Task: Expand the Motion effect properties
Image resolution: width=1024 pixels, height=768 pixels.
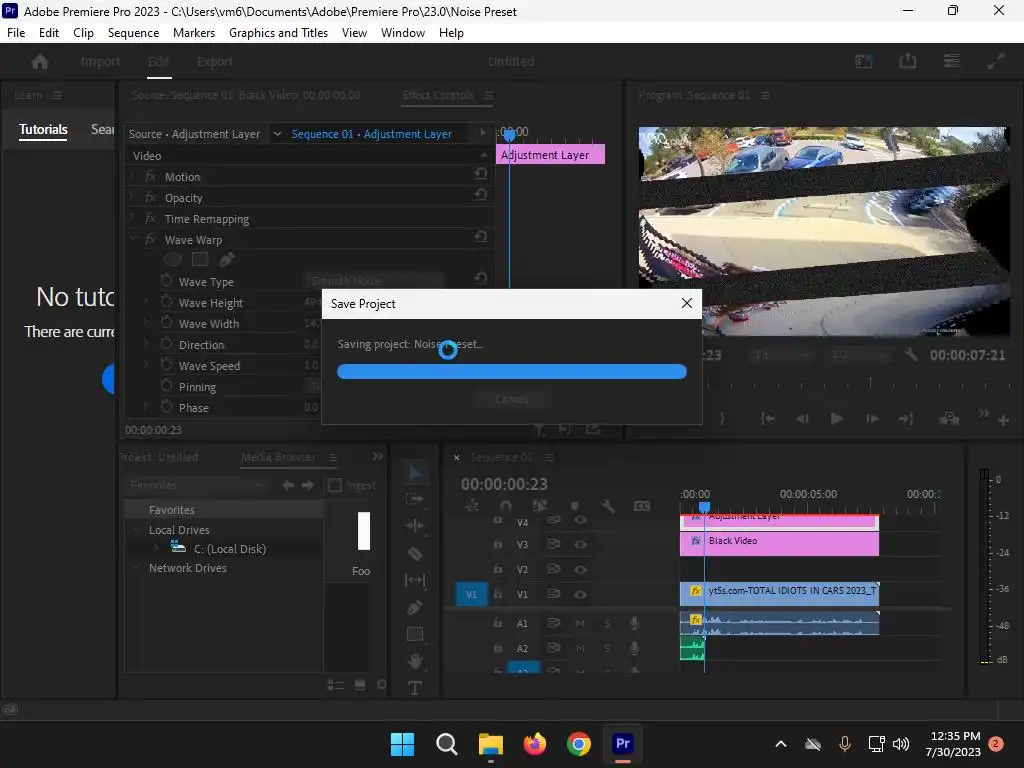Action: (133, 176)
